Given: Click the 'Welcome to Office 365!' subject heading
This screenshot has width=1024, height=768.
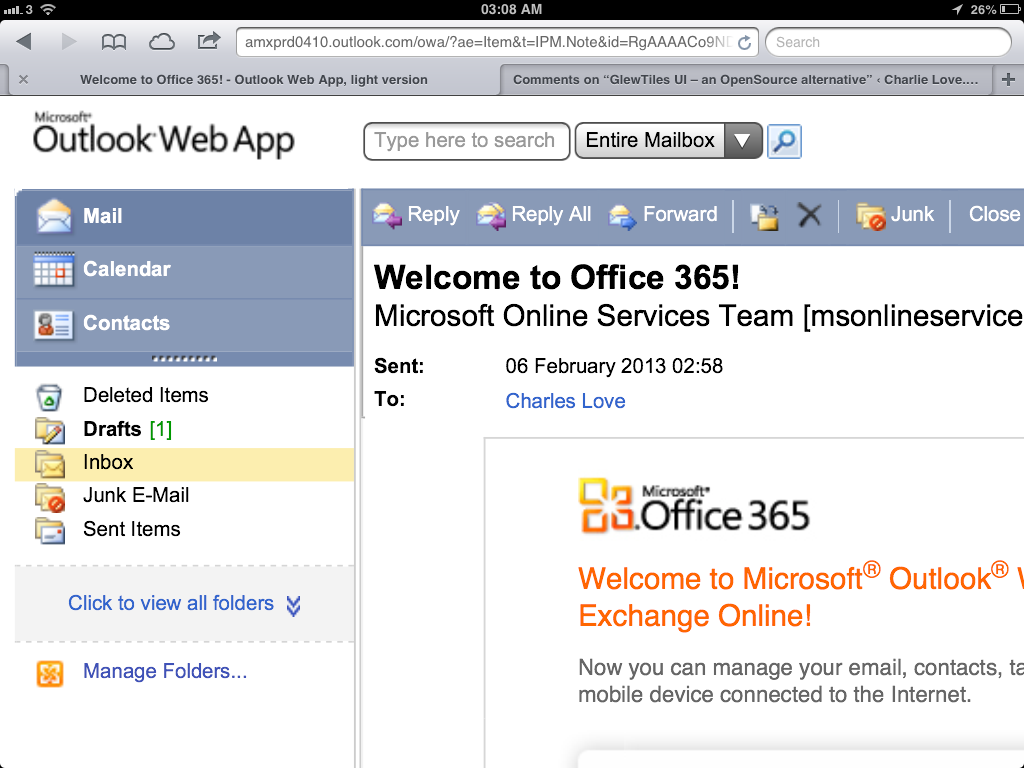Looking at the screenshot, I should (x=556, y=278).
